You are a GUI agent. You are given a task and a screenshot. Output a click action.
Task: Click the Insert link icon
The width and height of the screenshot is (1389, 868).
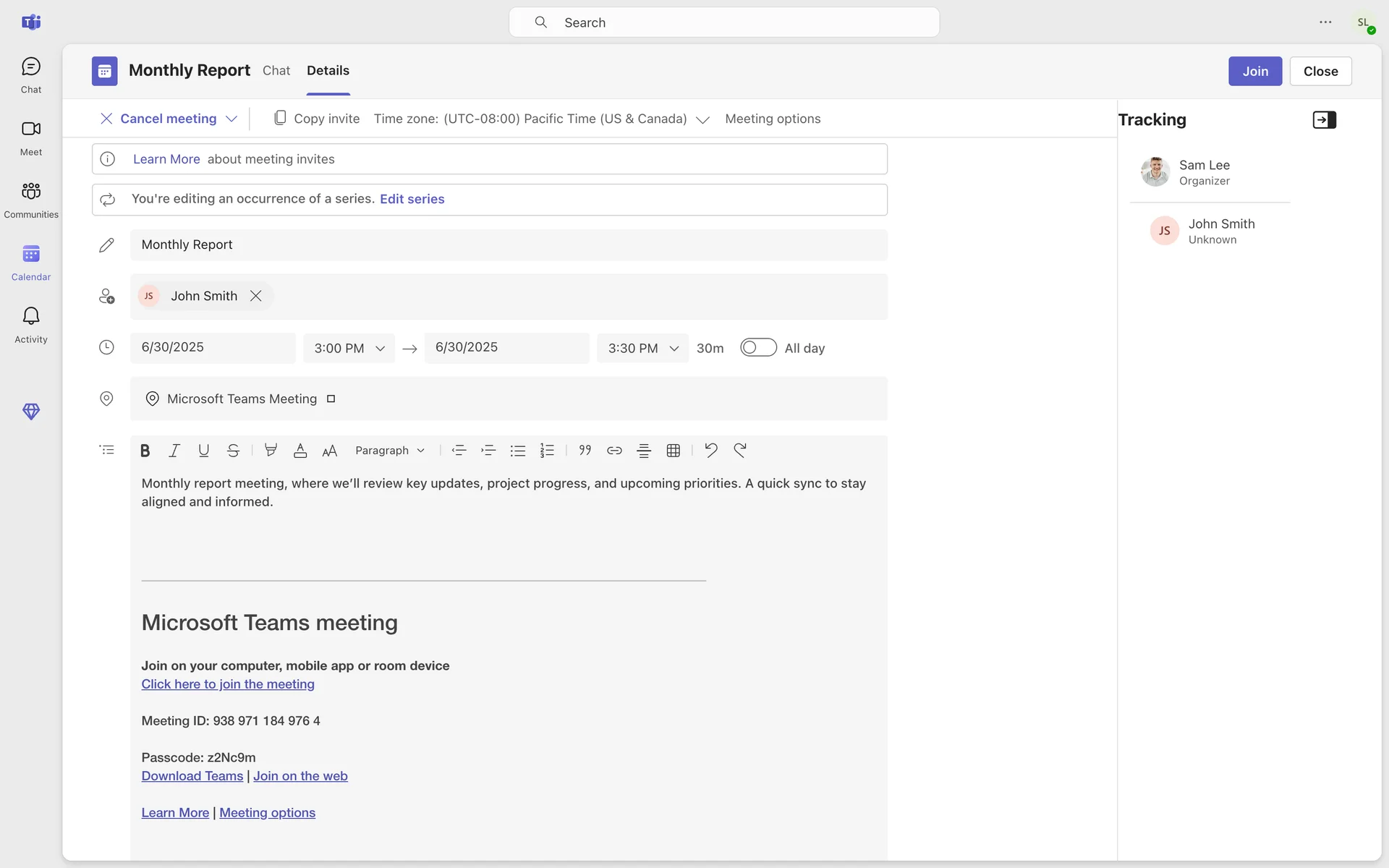click(x=614, y=451)
